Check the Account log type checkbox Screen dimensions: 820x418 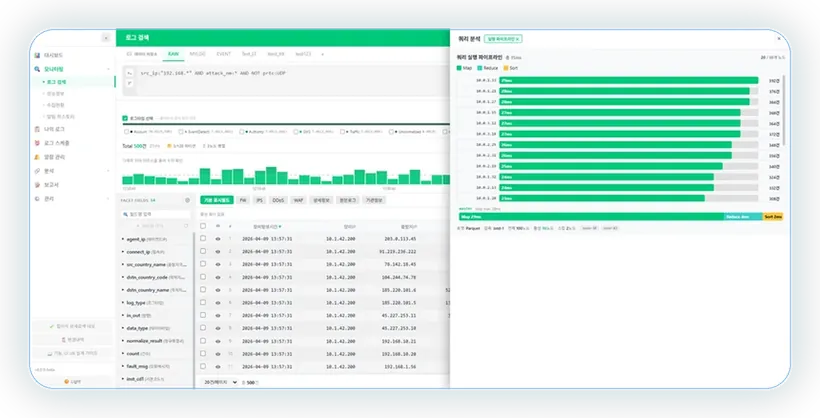[x=127, y=132]
